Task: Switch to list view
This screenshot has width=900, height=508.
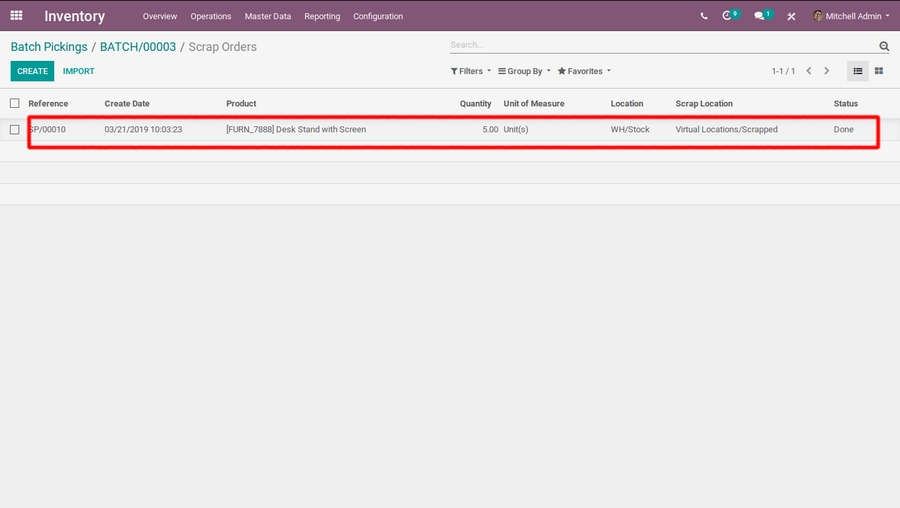Action: [858, 71]
